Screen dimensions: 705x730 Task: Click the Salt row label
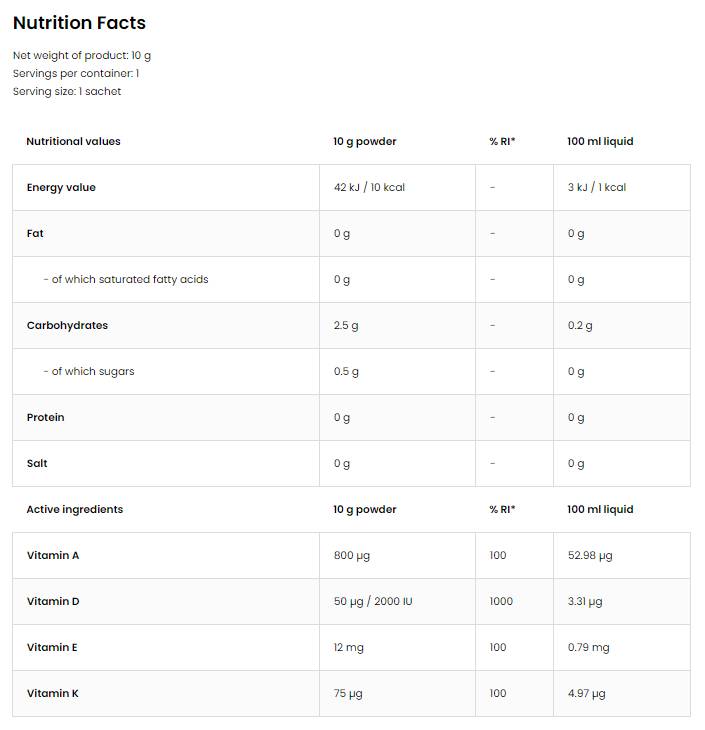click(x=37, y=463)
